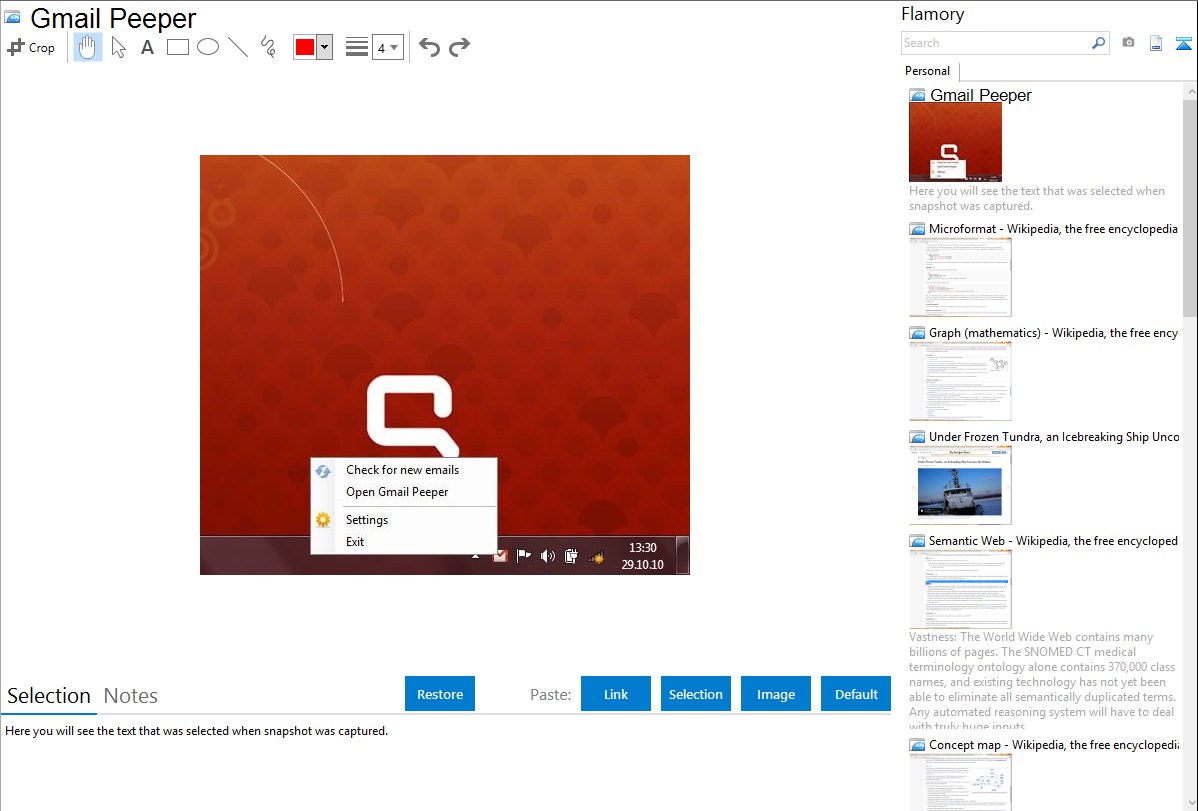Click the Flamory search input field
1198x811 pixels.
(996, 43)
